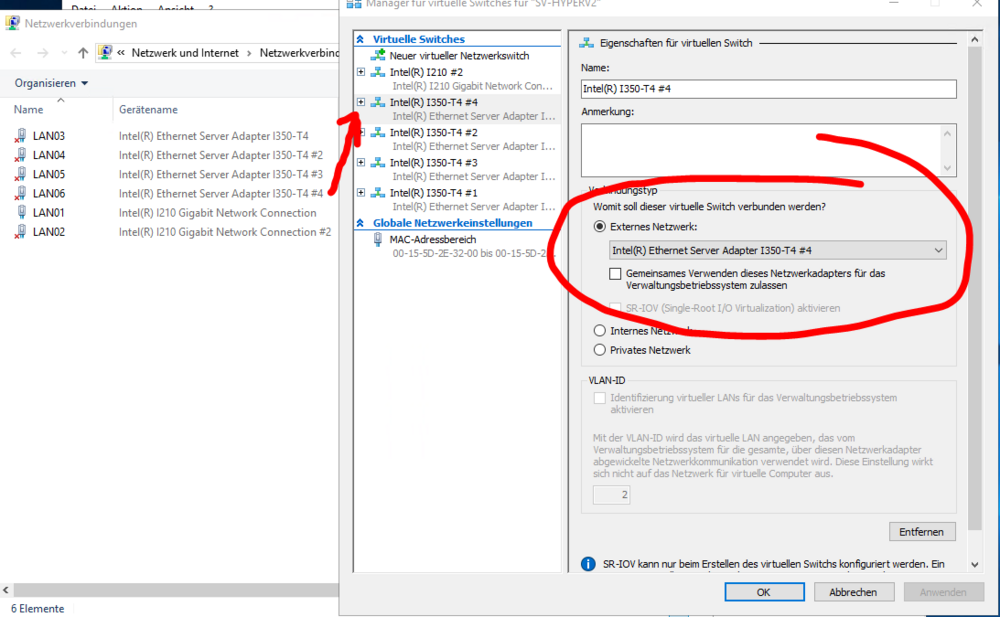Click the LAN02 network adapter icon
The height and width of the screenshot is (617, 1000).
(x=21, y=232)
